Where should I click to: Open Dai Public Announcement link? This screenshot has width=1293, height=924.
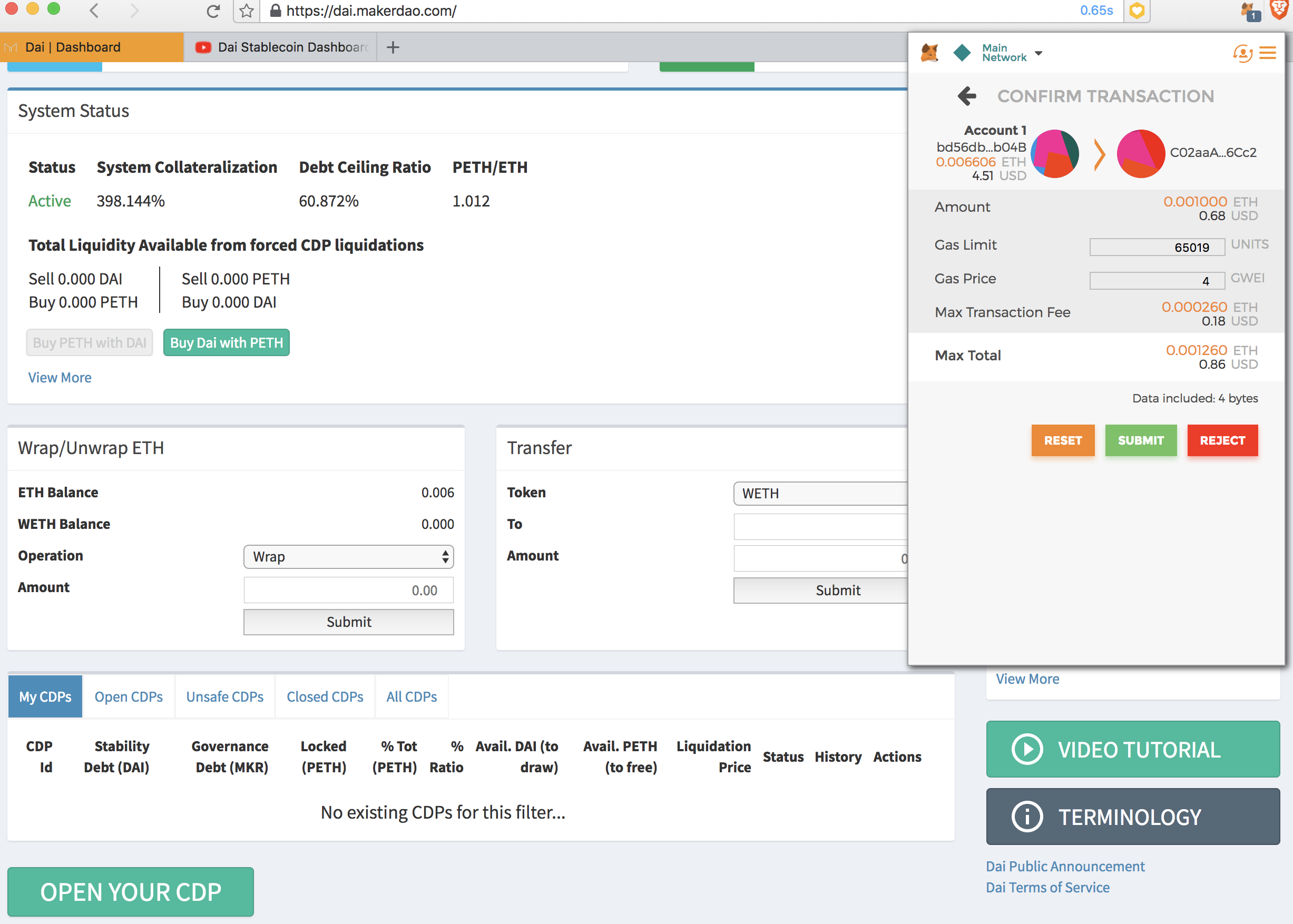point(1065,866)
